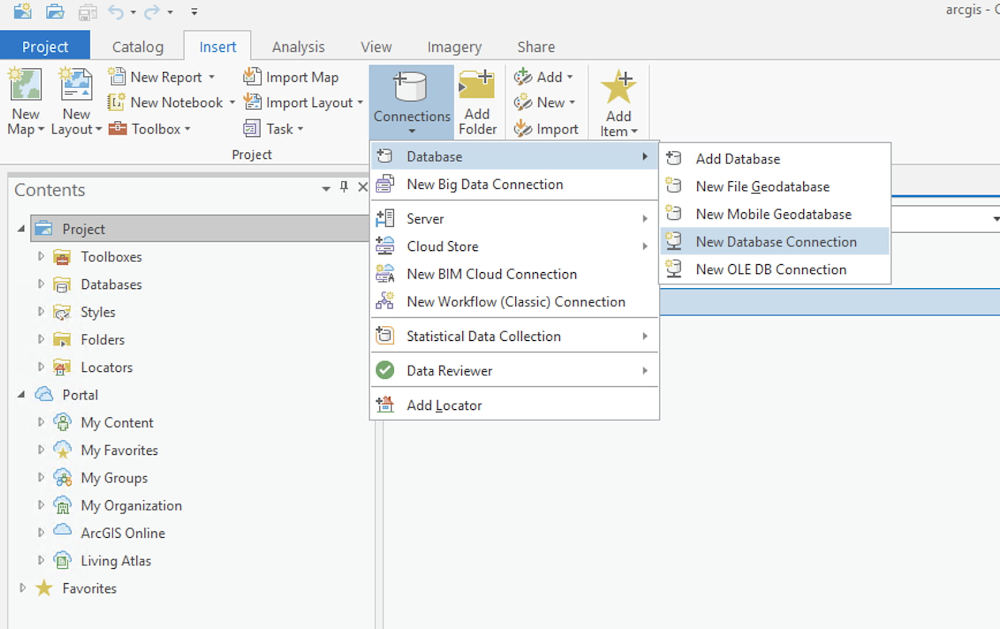Open the Catalog tab
This screenshot has height=629, width=1000.
click(138, 46)
